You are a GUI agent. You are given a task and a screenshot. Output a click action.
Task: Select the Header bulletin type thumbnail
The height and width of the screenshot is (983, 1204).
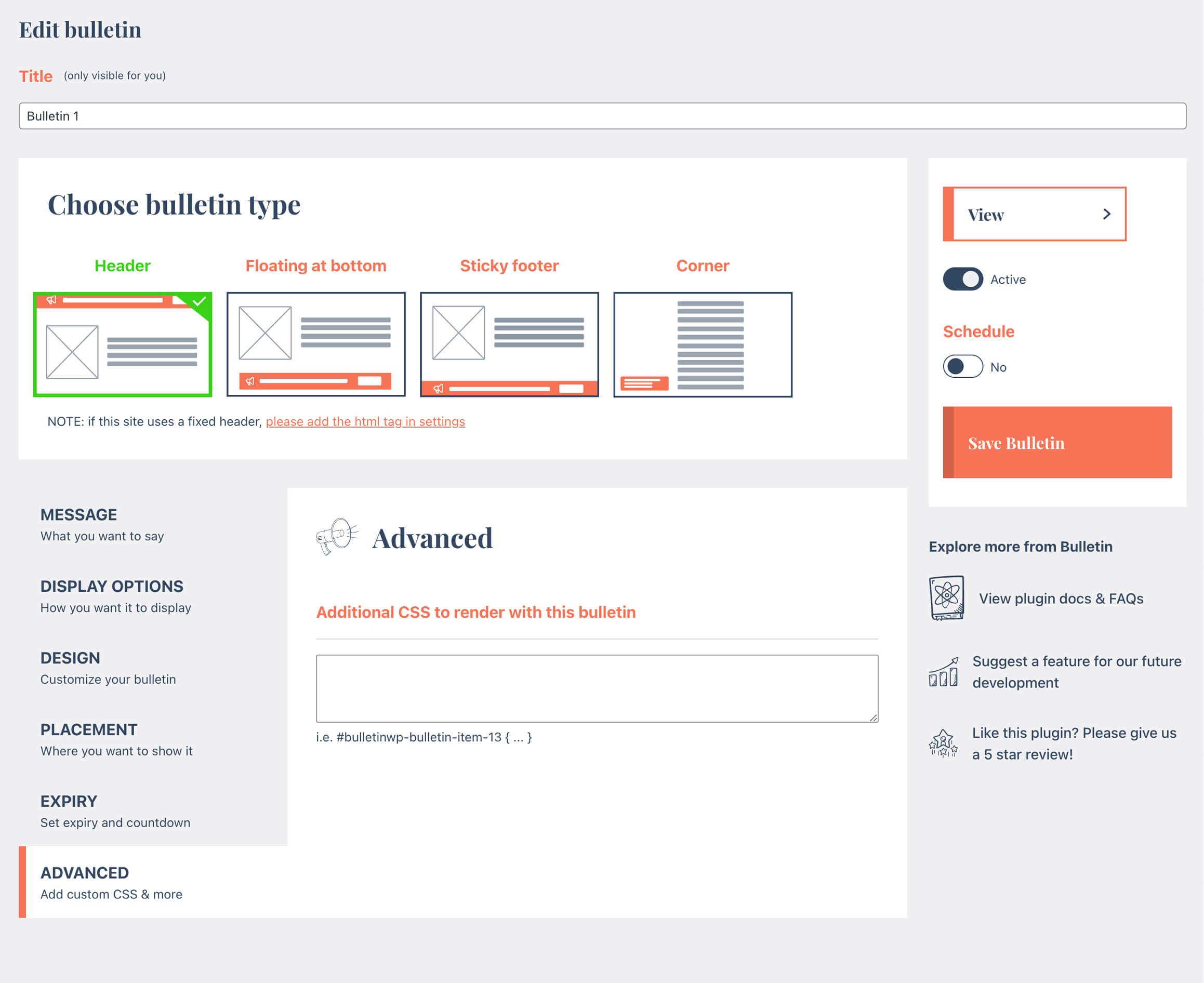(x=122, y=344)
